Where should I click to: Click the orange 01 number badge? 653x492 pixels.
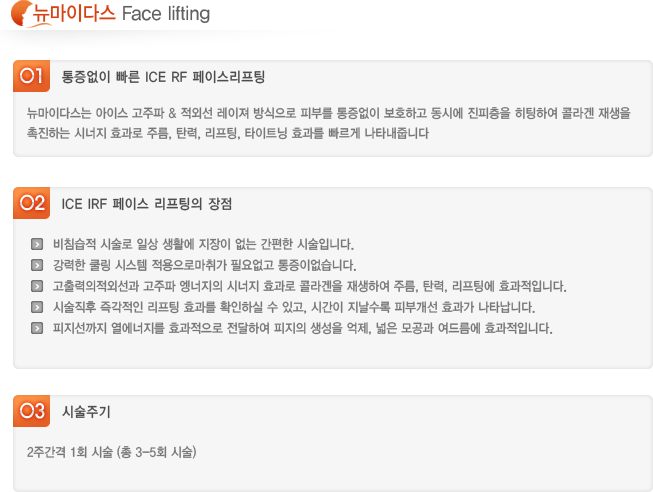click(x=31, y=76)
